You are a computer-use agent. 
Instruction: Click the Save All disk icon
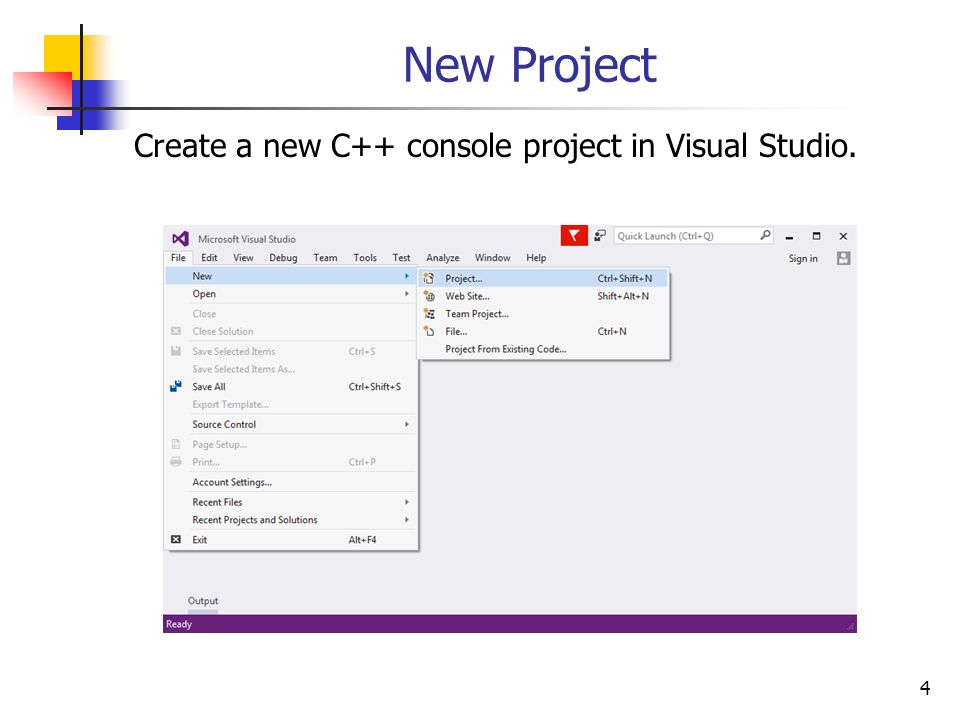click(x=176, y=386)
